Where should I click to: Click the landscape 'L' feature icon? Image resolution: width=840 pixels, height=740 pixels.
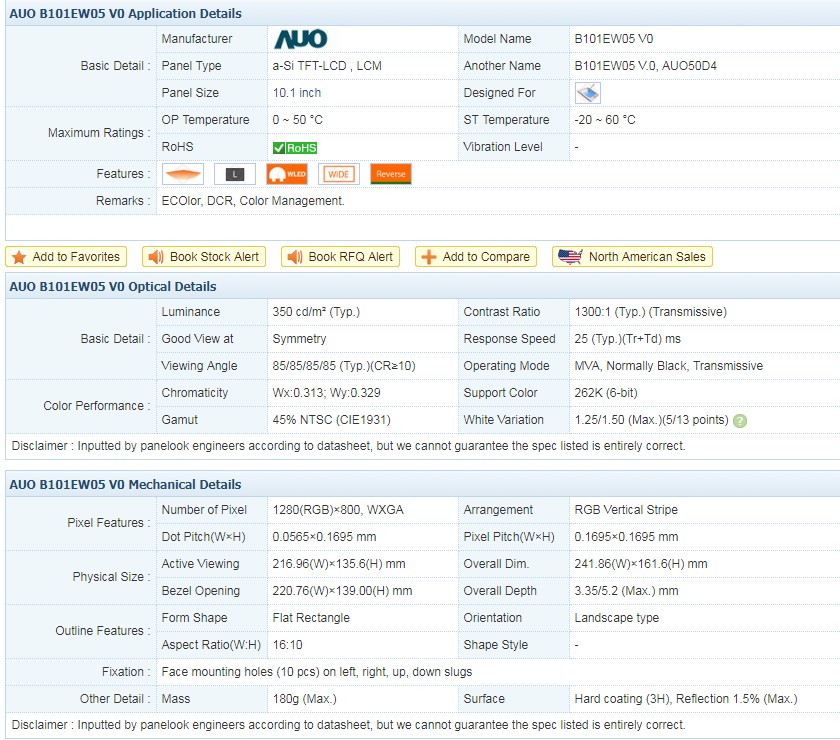click(x=235, y=174)
